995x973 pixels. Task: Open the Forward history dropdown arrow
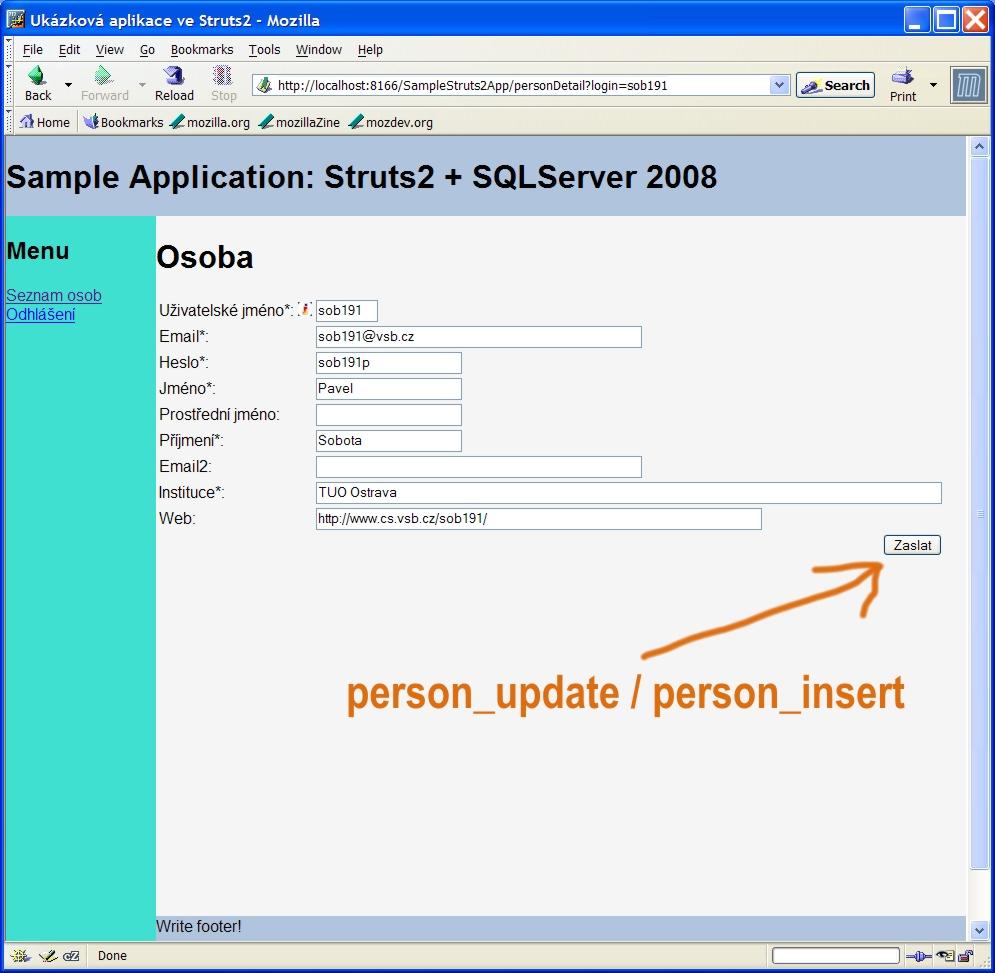(x=142, y=84)
